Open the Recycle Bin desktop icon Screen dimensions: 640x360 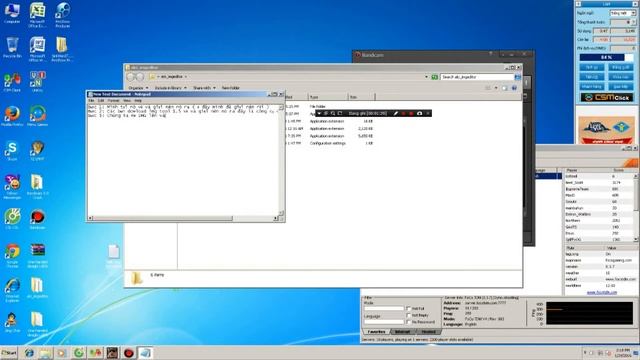12,46
